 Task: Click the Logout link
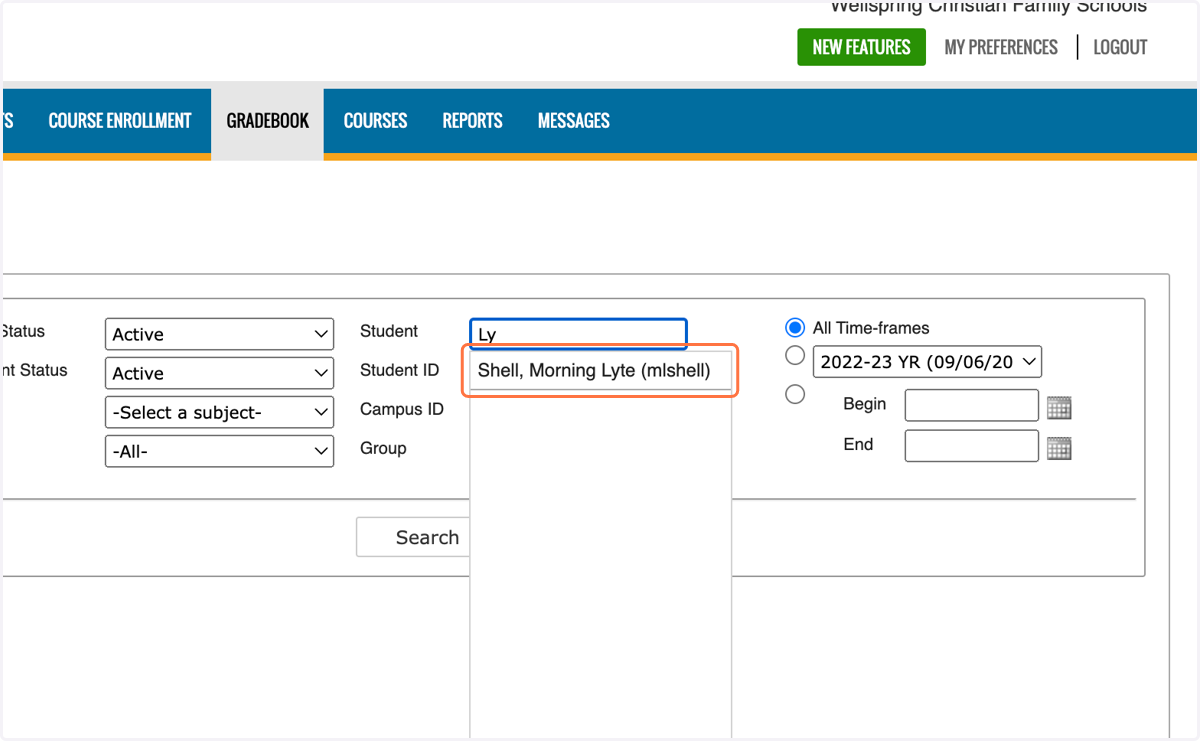[1120, 47]
